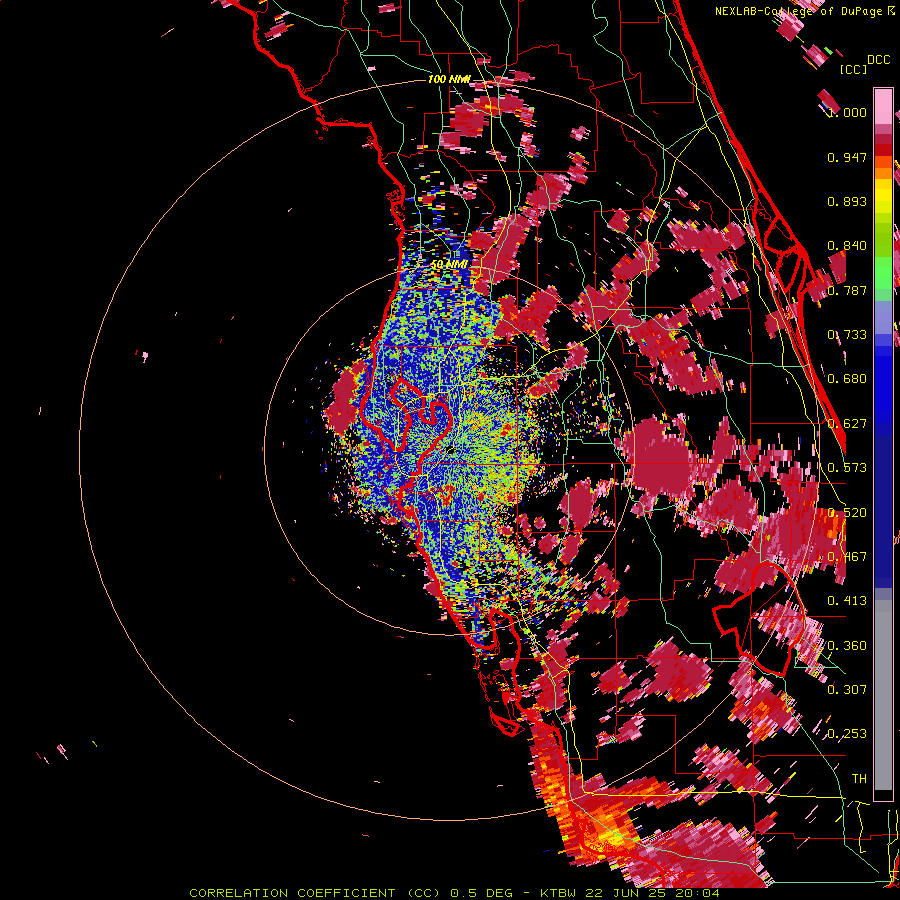Screen dimensions: 900x900
Task: Select the 0.840 scale value
Action: 847,246
